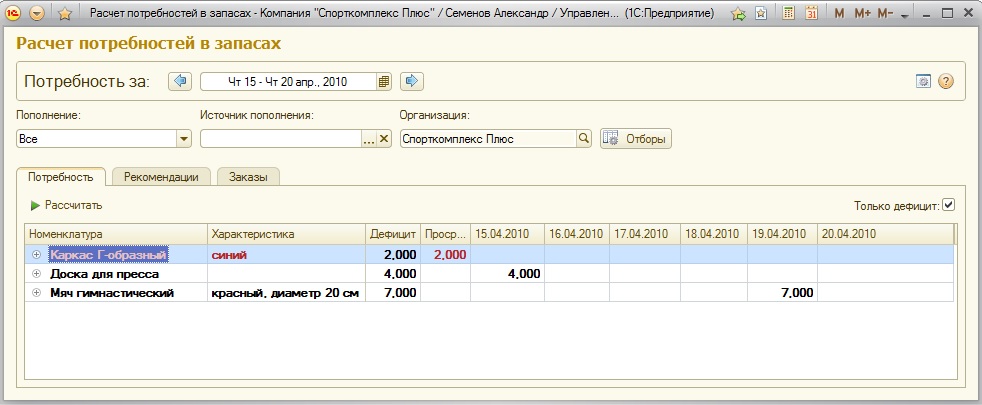Viewport: 982px width, 405px height.
Task: Expand the Доска для пресса row
Action: 37,273
